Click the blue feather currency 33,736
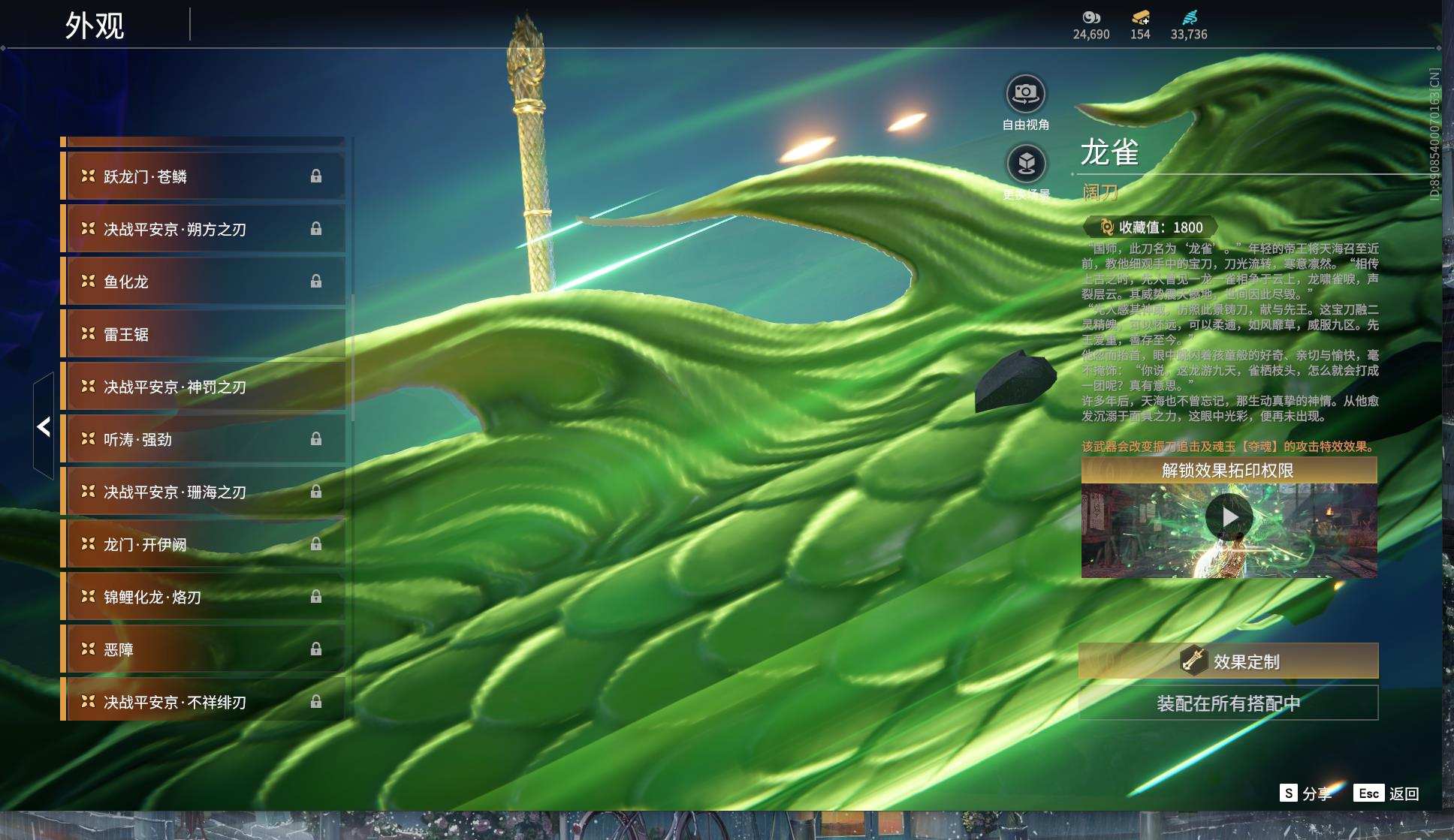This screenshot has height=840, width=1454. pyautogui.click(x=1189, y=26)
